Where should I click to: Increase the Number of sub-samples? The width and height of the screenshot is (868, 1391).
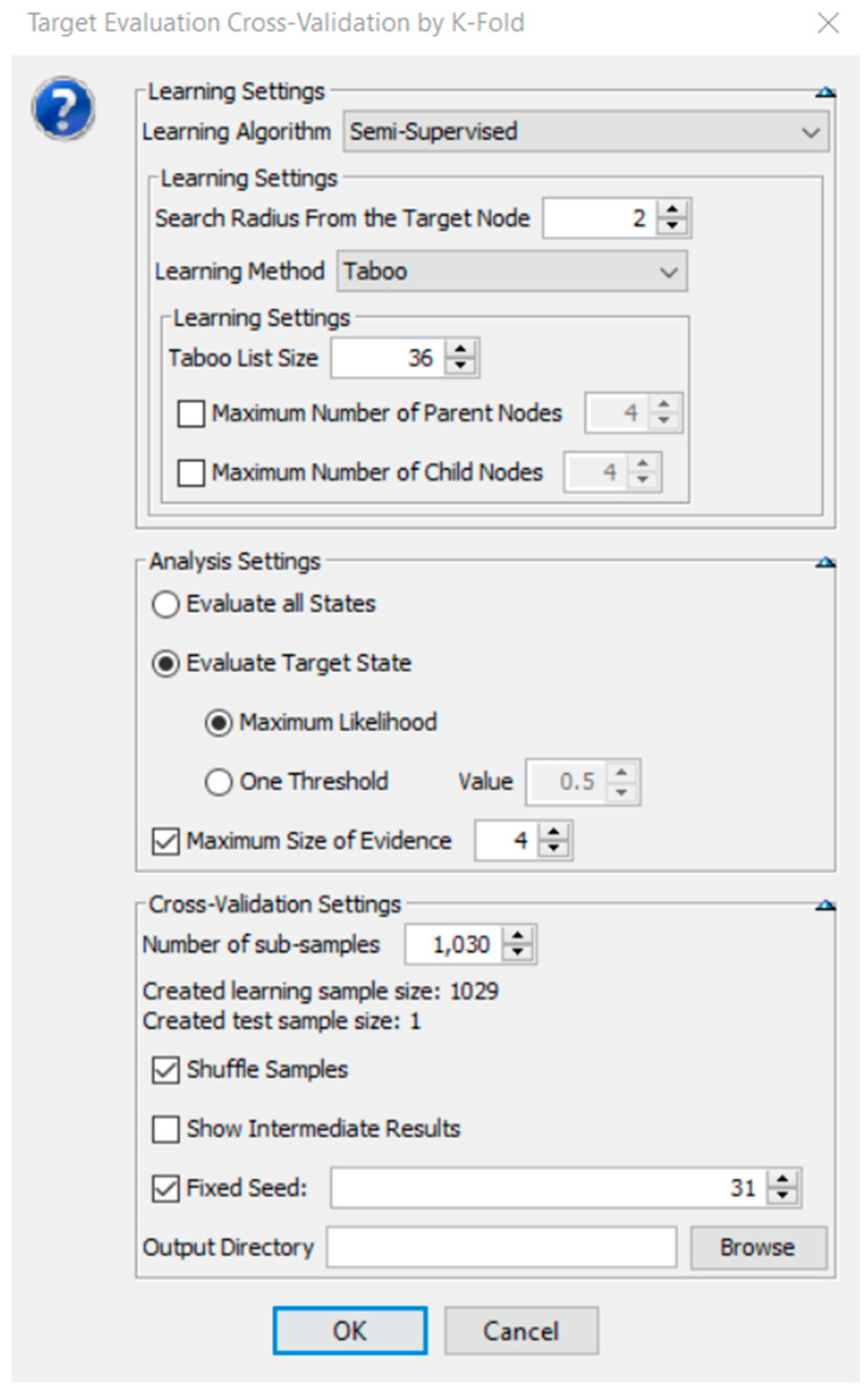click(x=517, y=936)
